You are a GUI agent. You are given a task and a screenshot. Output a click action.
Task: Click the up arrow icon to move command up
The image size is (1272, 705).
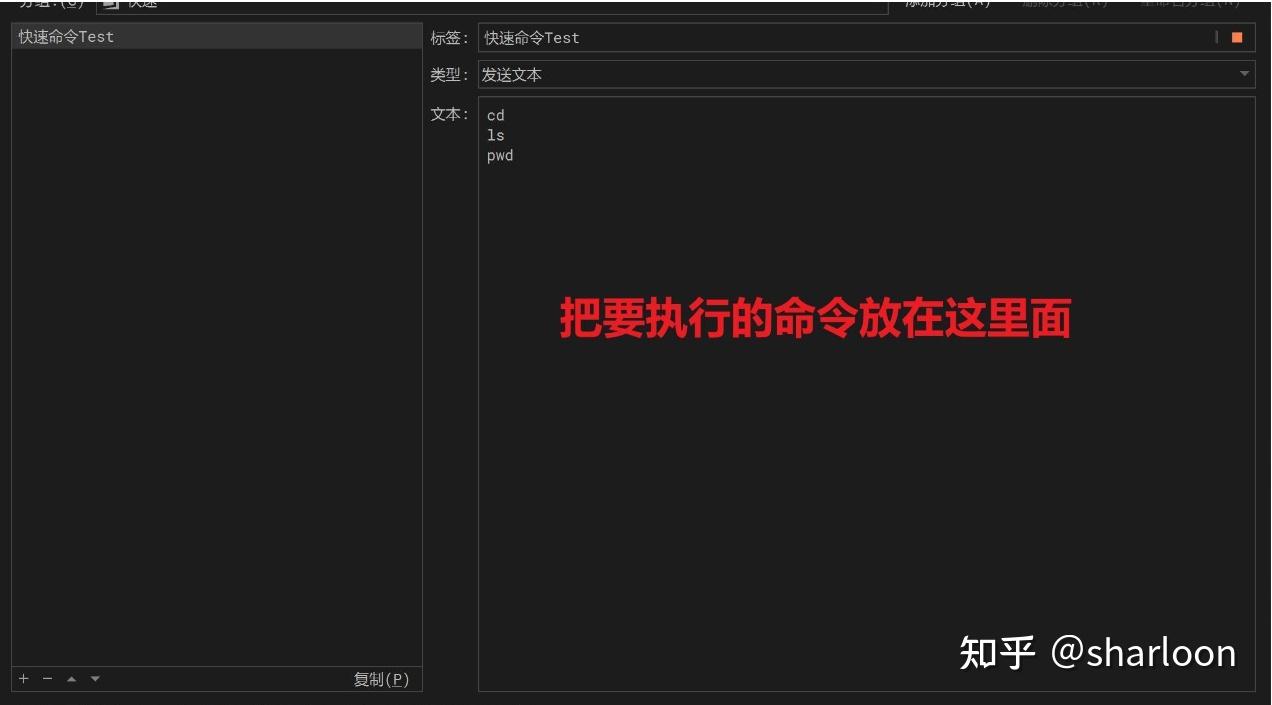tap(70, 678)
